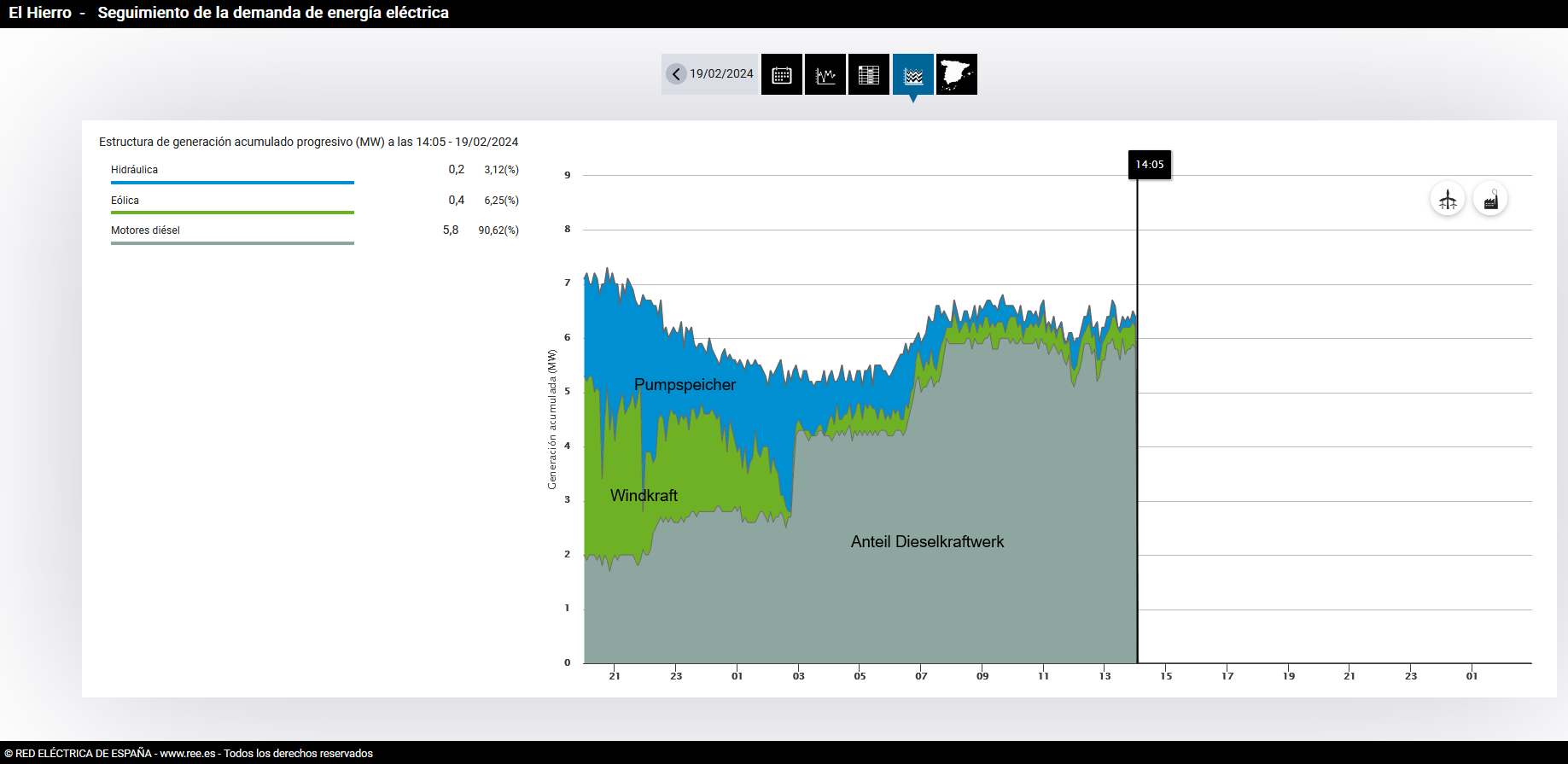Screen dimensions: 1568x764
Task: Select the Motores diésel legend entry
Action: [x=145, y=230]
